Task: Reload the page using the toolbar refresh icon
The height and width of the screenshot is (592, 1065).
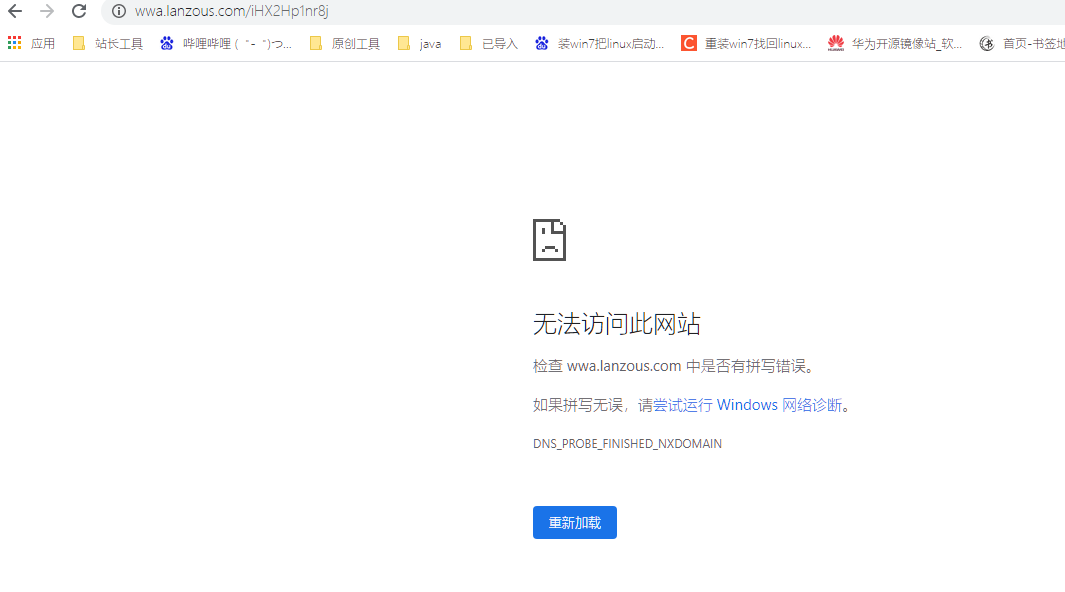Action: (x=79, y=12)
